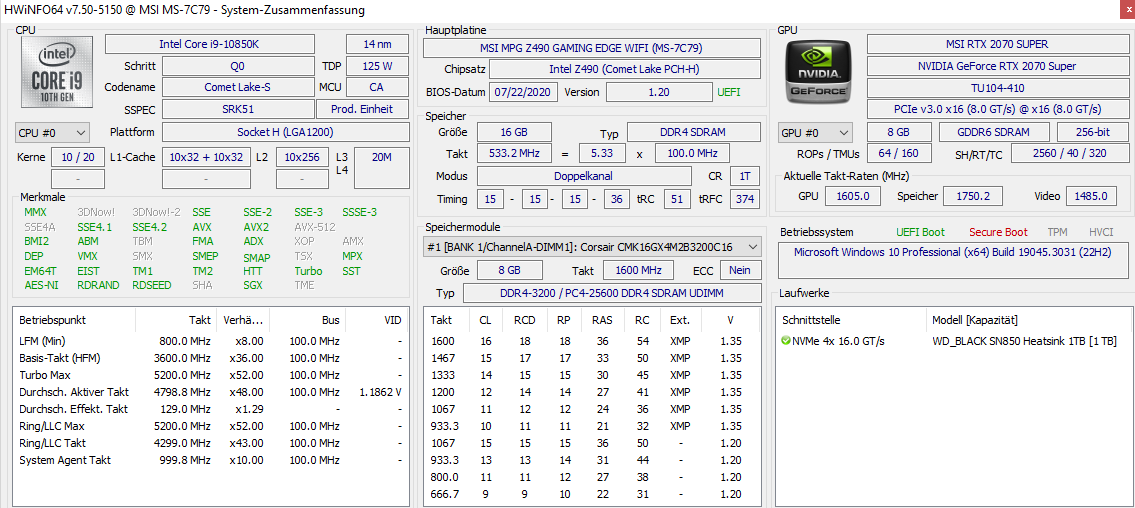Click the TPM indicator
Screen dimensions: 1135x508
[x=1058, y=232]
